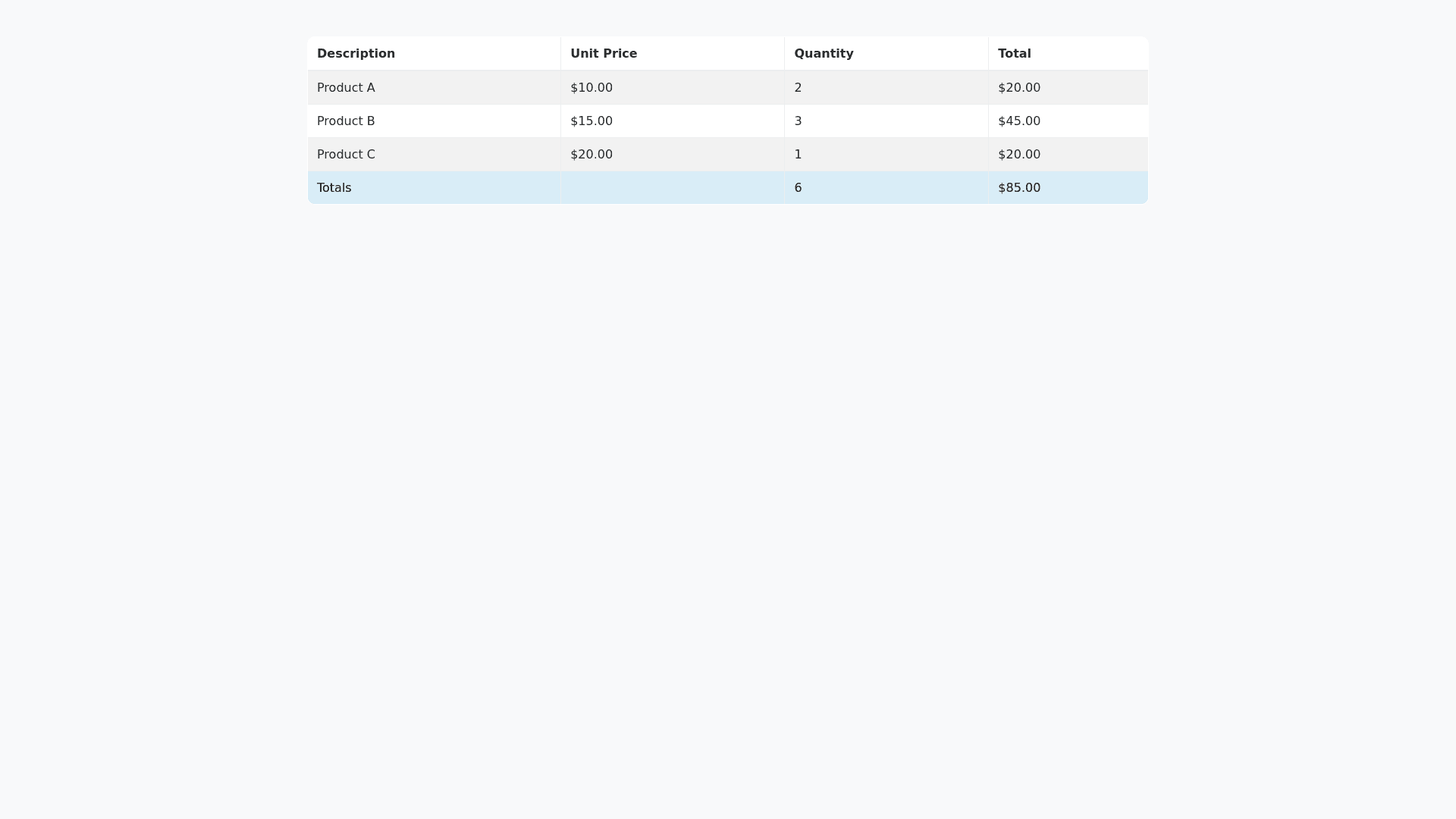Click Product C's $20.00 unit price
The width and height of the screenshot is (1456, 819).
pos(591,155)
